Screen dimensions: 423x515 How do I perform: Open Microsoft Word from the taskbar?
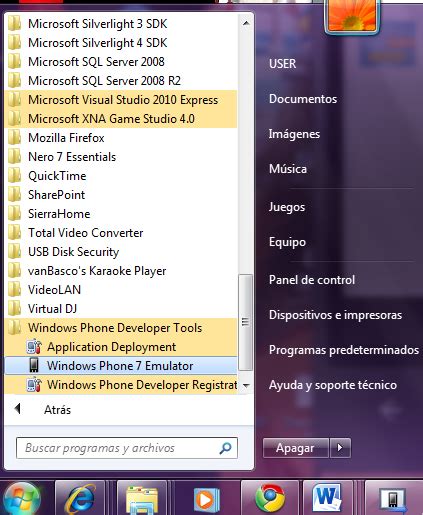pyautogui.click(x=327, y=499)
